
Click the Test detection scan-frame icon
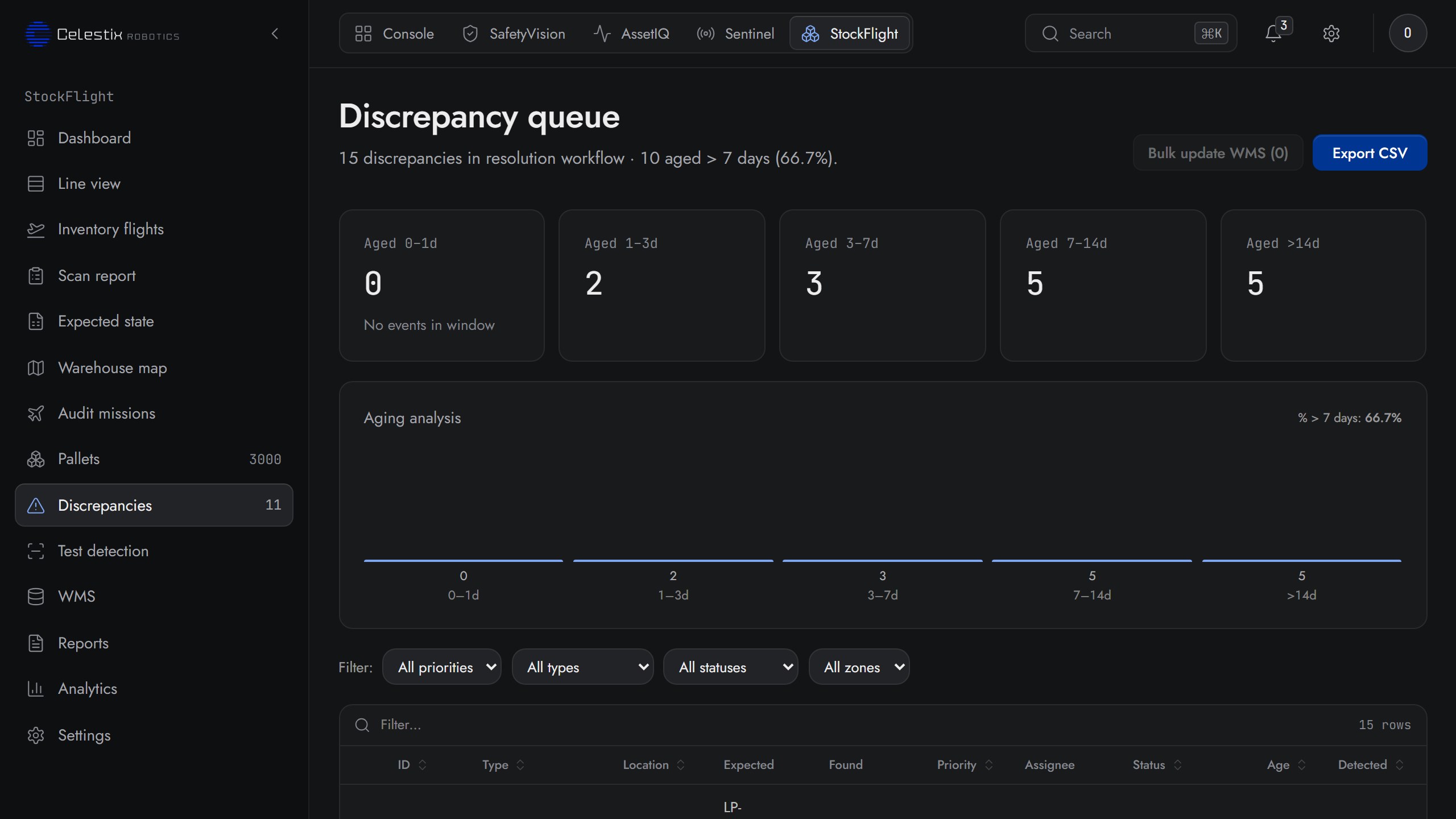pos(36,551)
